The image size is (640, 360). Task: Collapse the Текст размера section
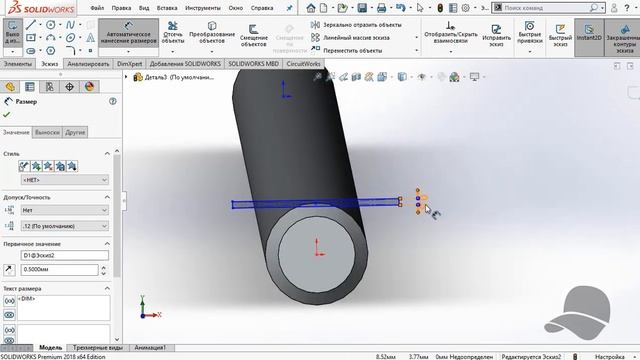click(107, 289)
